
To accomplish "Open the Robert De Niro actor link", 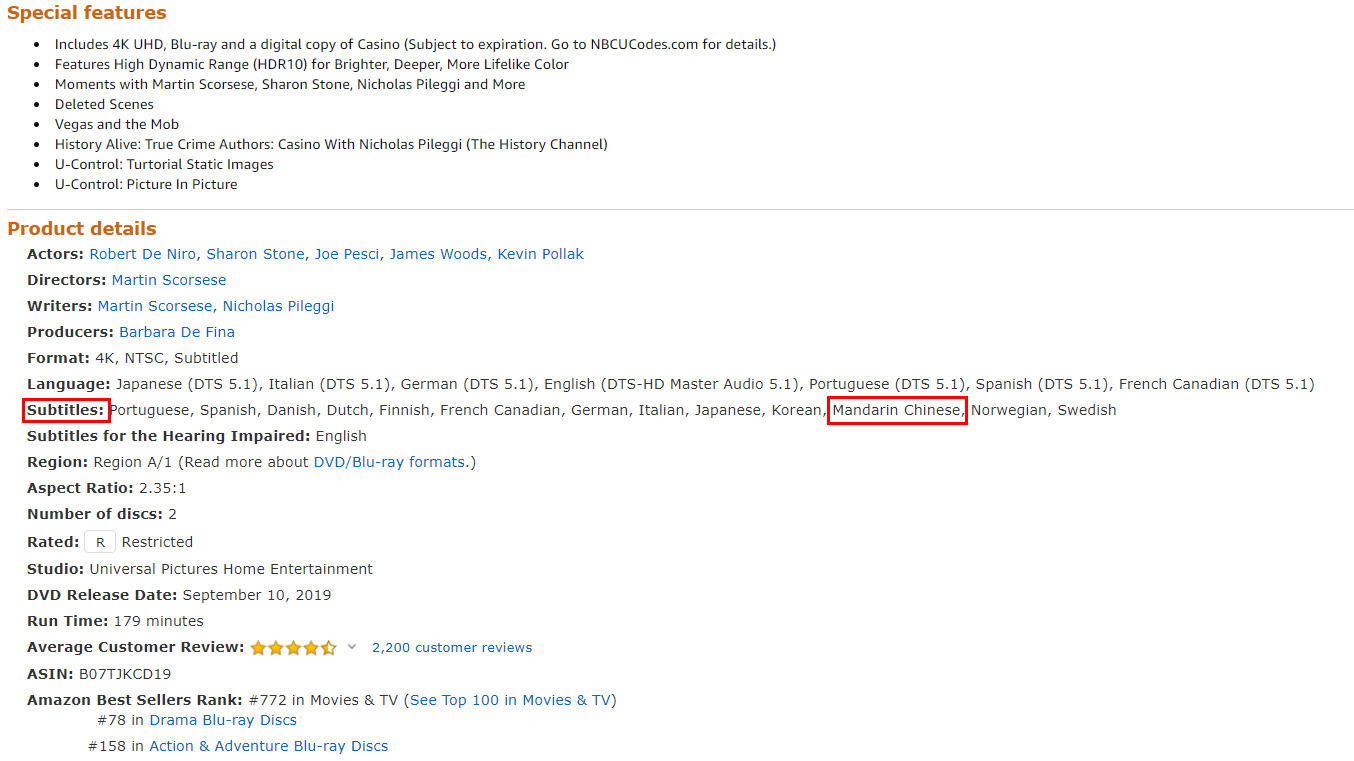I will click(142, 254).
